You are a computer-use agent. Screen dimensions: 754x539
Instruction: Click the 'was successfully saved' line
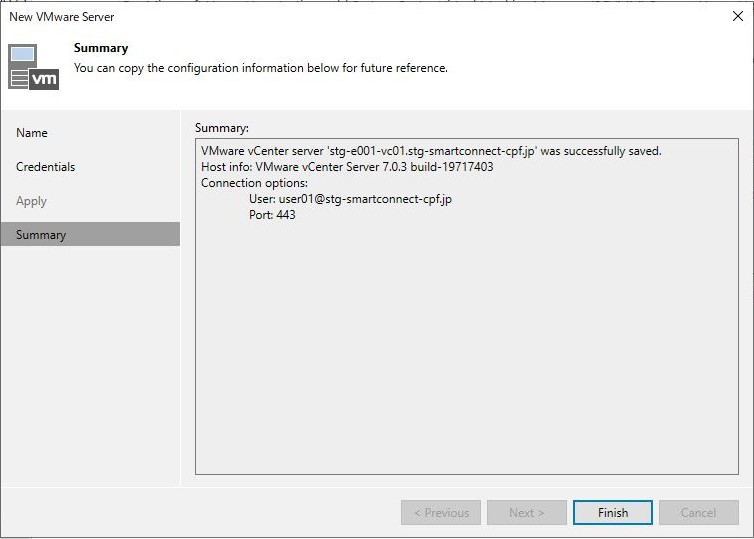click(x=431, y=151)
